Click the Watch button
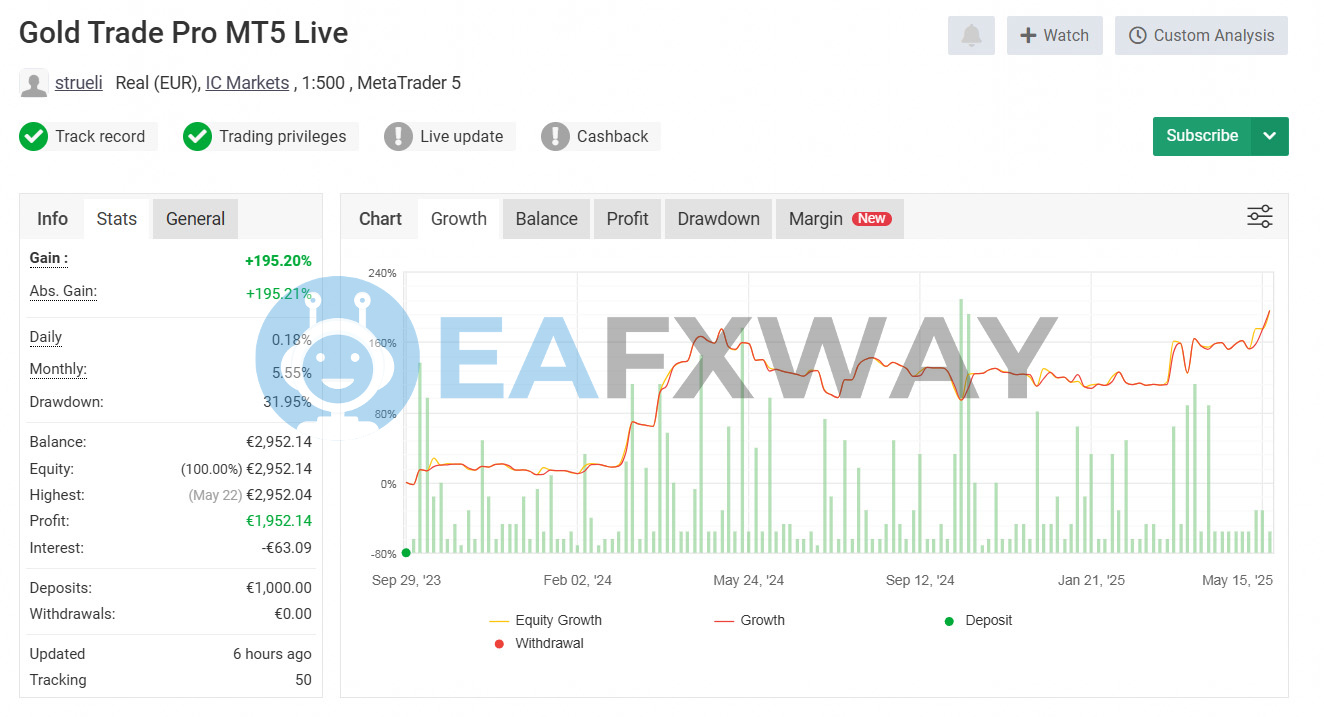The width and height of the screenshot is (1324, 717). pos(1055,36)
